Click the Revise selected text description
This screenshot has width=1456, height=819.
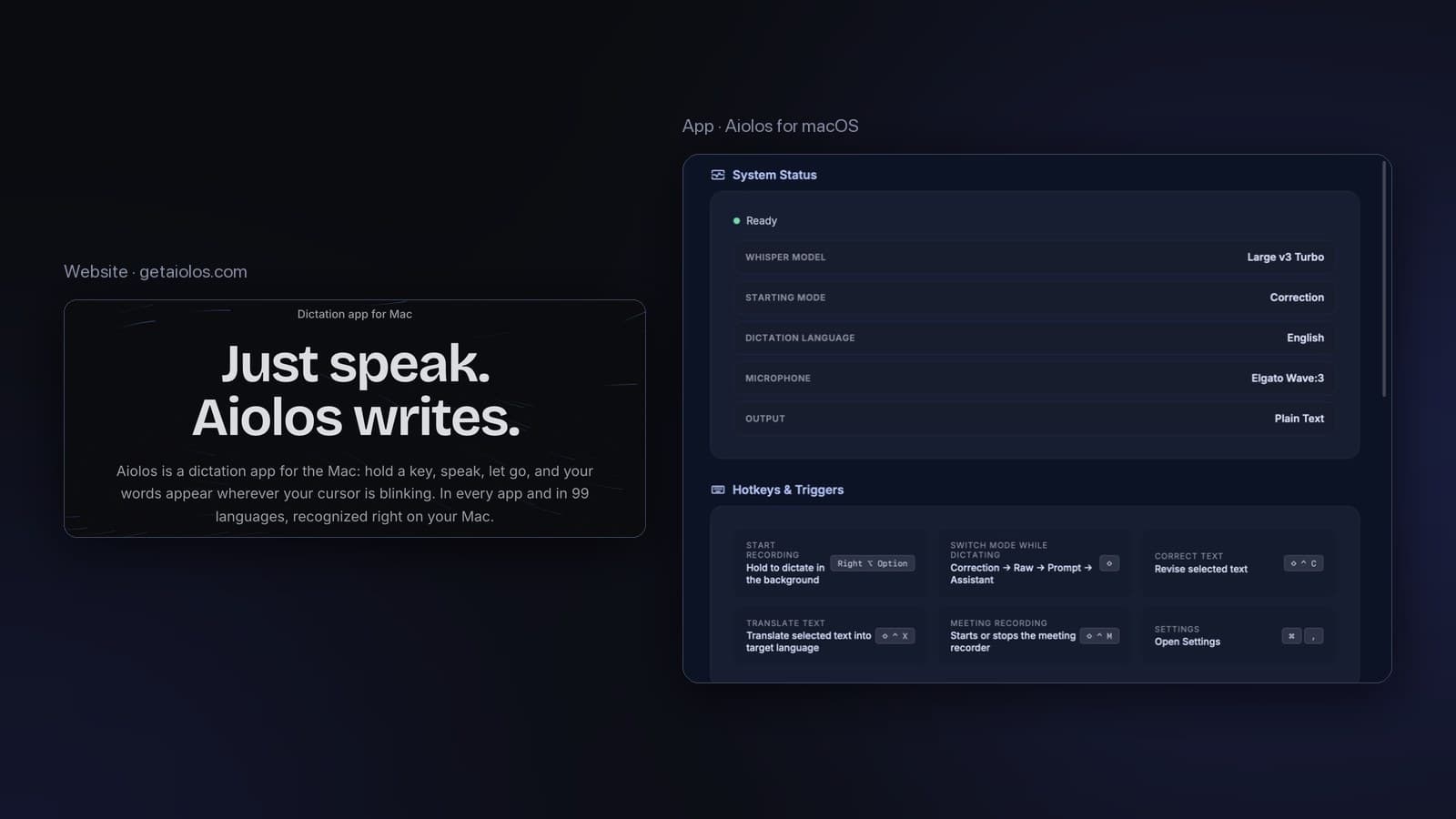(1201, 570)
